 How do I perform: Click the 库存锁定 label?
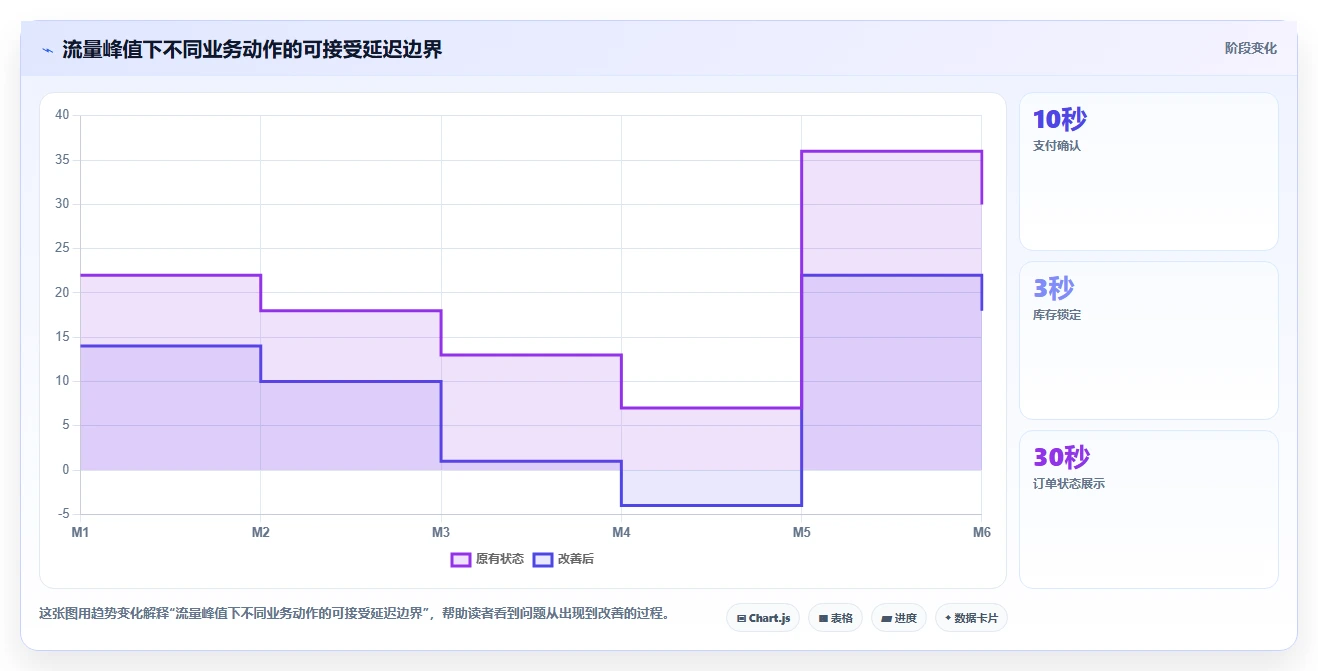1057,315
